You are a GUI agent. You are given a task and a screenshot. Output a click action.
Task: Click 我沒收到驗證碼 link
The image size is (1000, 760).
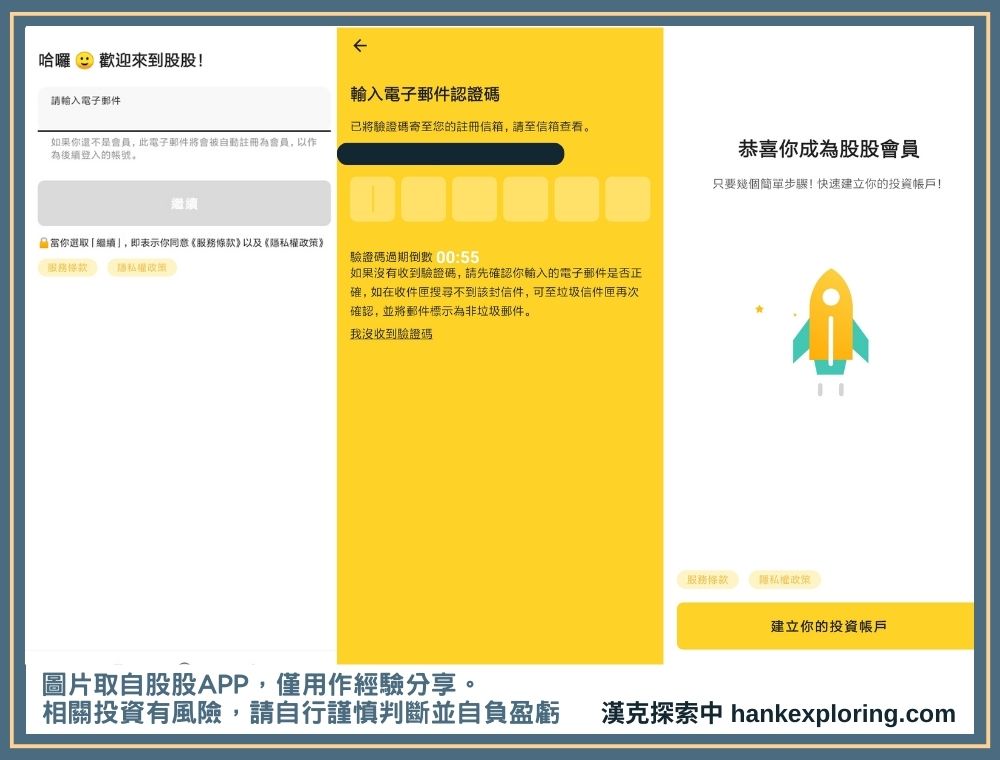coord(391,333)
